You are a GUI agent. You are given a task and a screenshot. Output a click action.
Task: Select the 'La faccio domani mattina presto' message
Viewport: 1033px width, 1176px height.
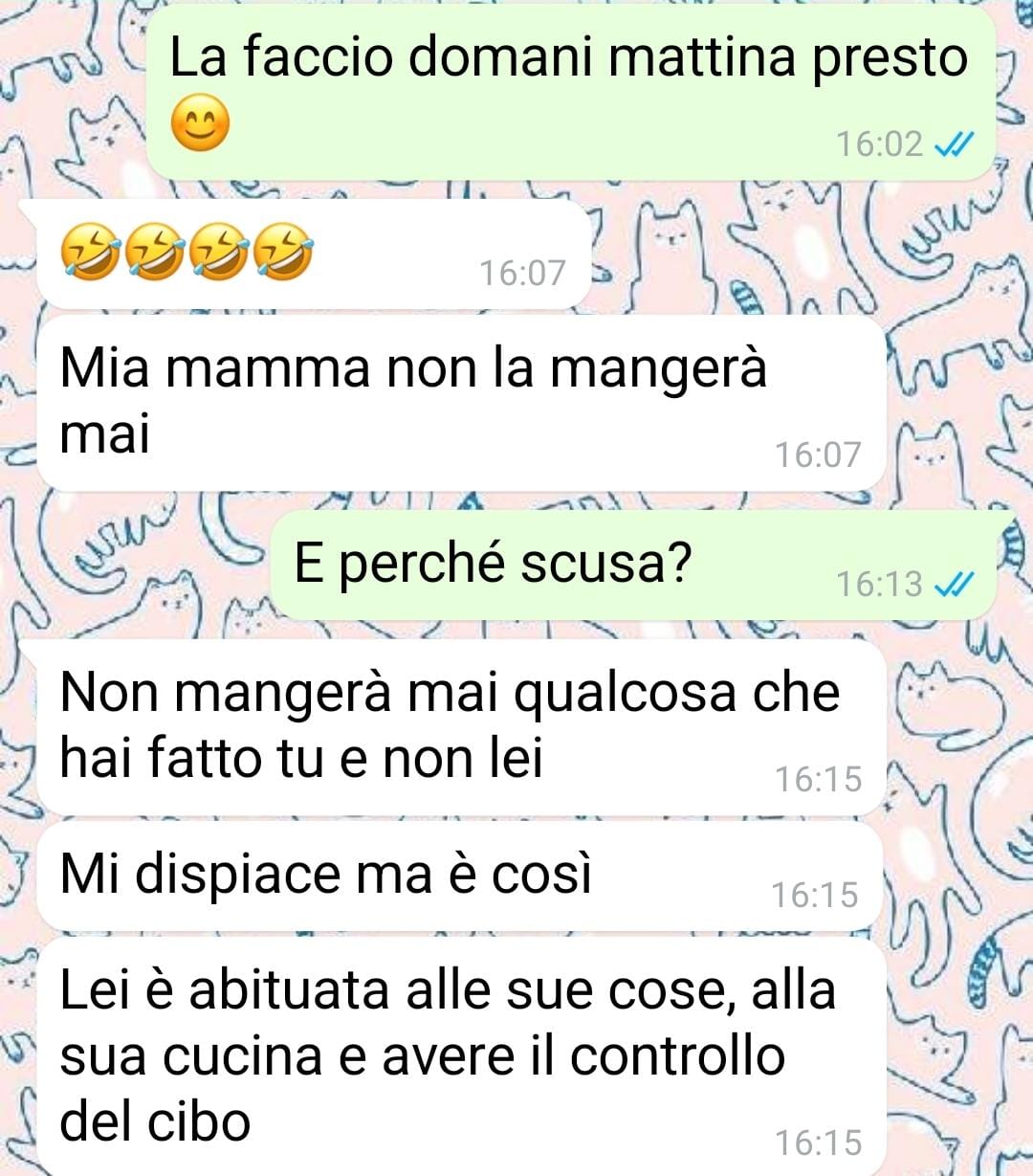(571, 92)
